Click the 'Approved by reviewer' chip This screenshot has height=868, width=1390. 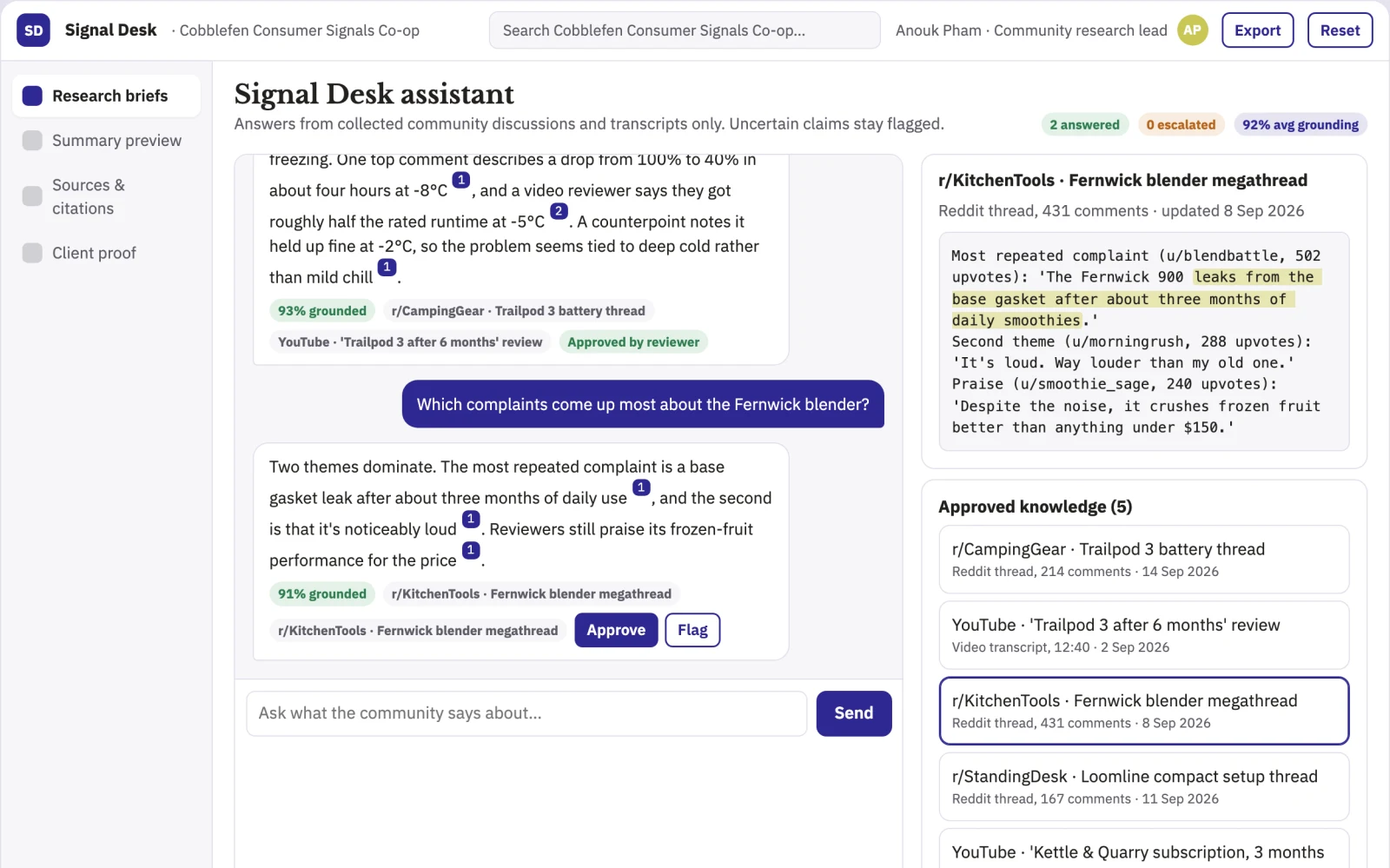[633, 342]
